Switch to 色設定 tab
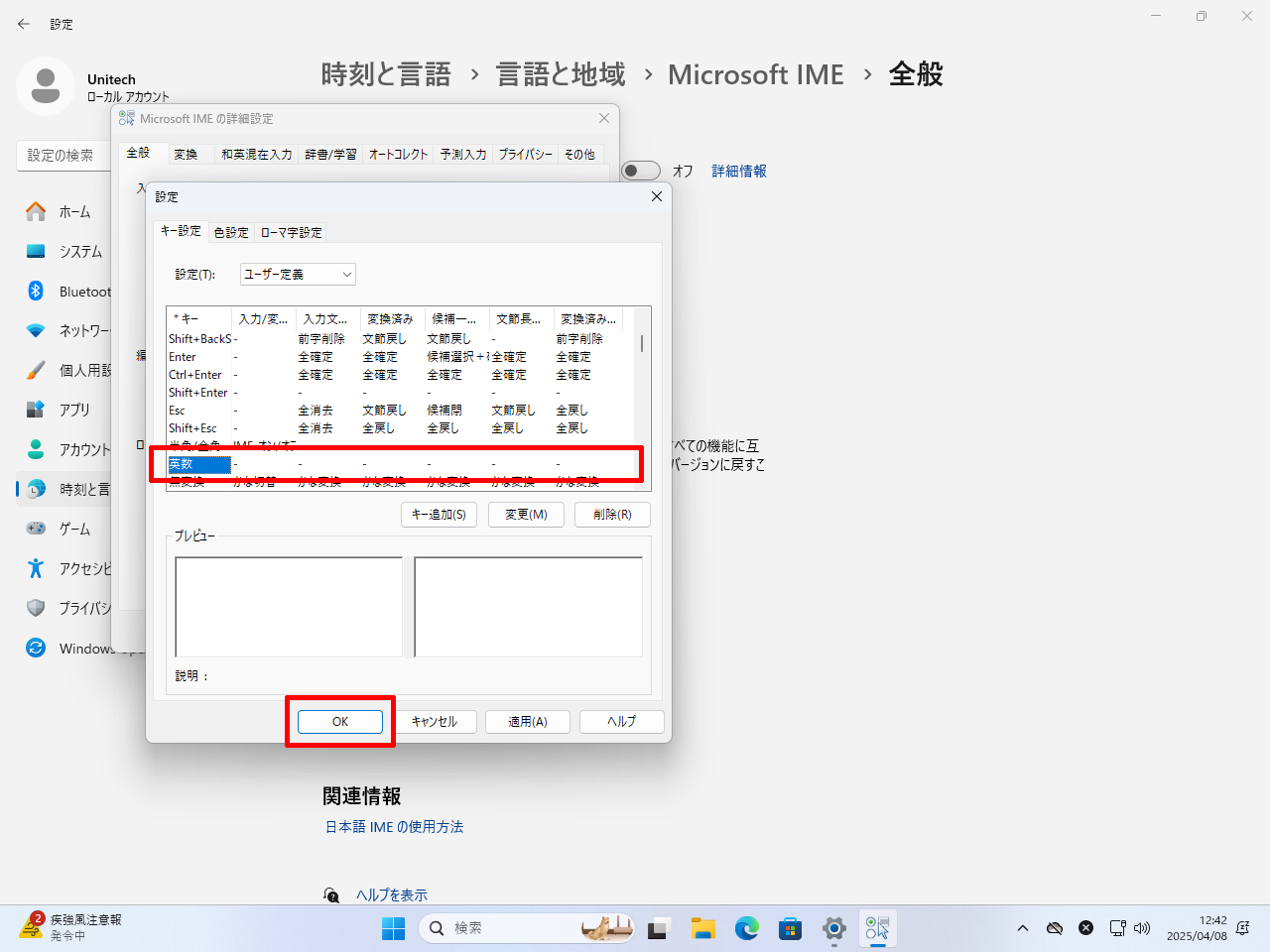This screenshot has height=952, width=1270. (231, 232)
